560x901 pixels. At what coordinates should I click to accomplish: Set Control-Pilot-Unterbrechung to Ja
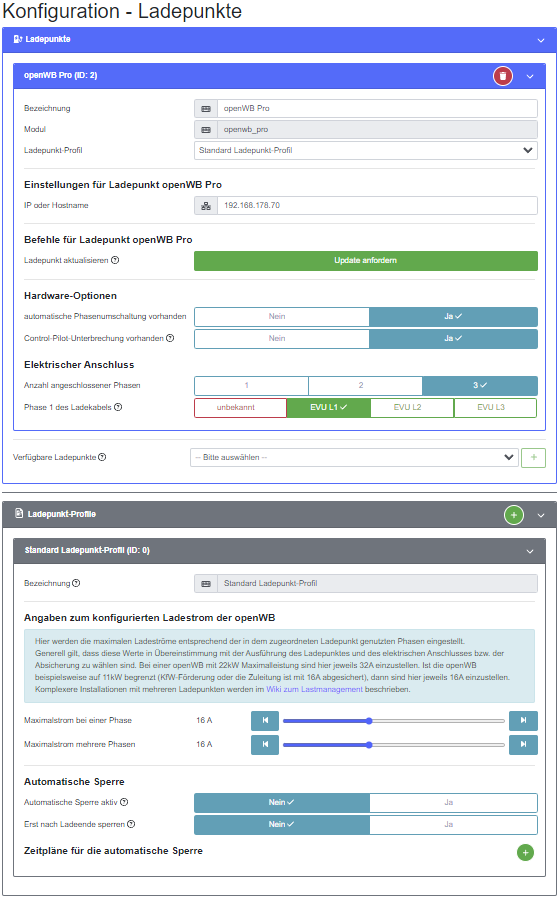[453, 339]
